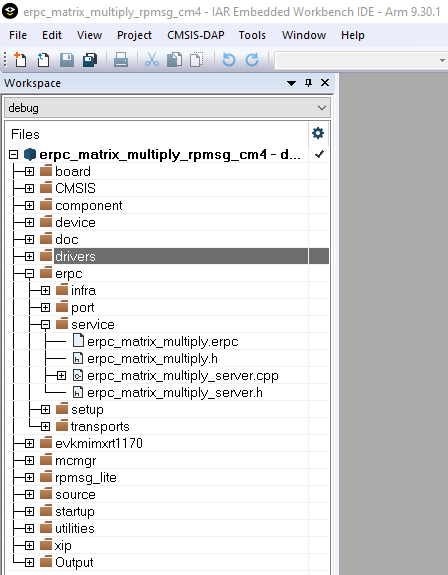The width and height of the screenshot is (448, 575).
Task: Click the Save toolbar icon
Action: 67,60
